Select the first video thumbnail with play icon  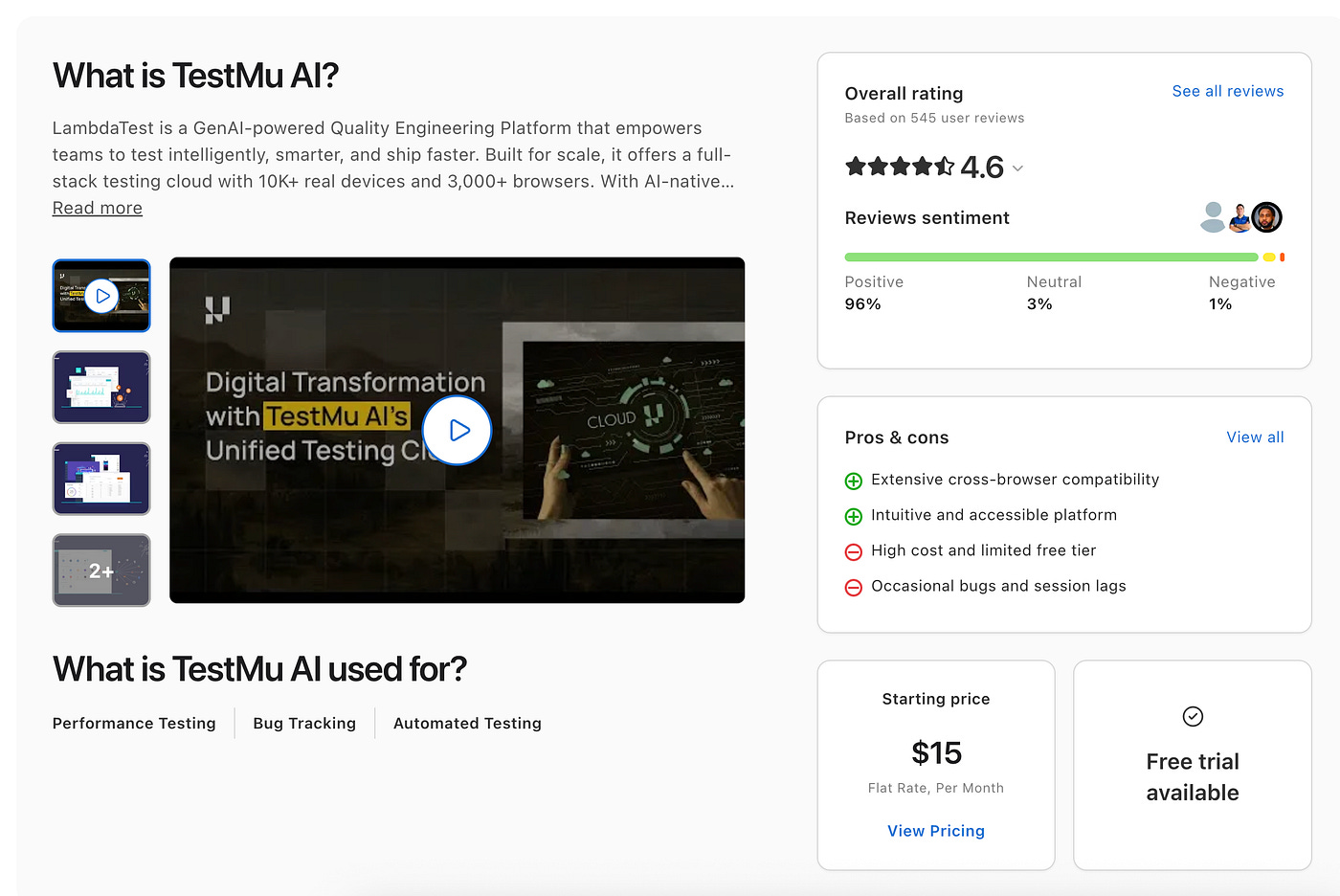pos(101,296)
